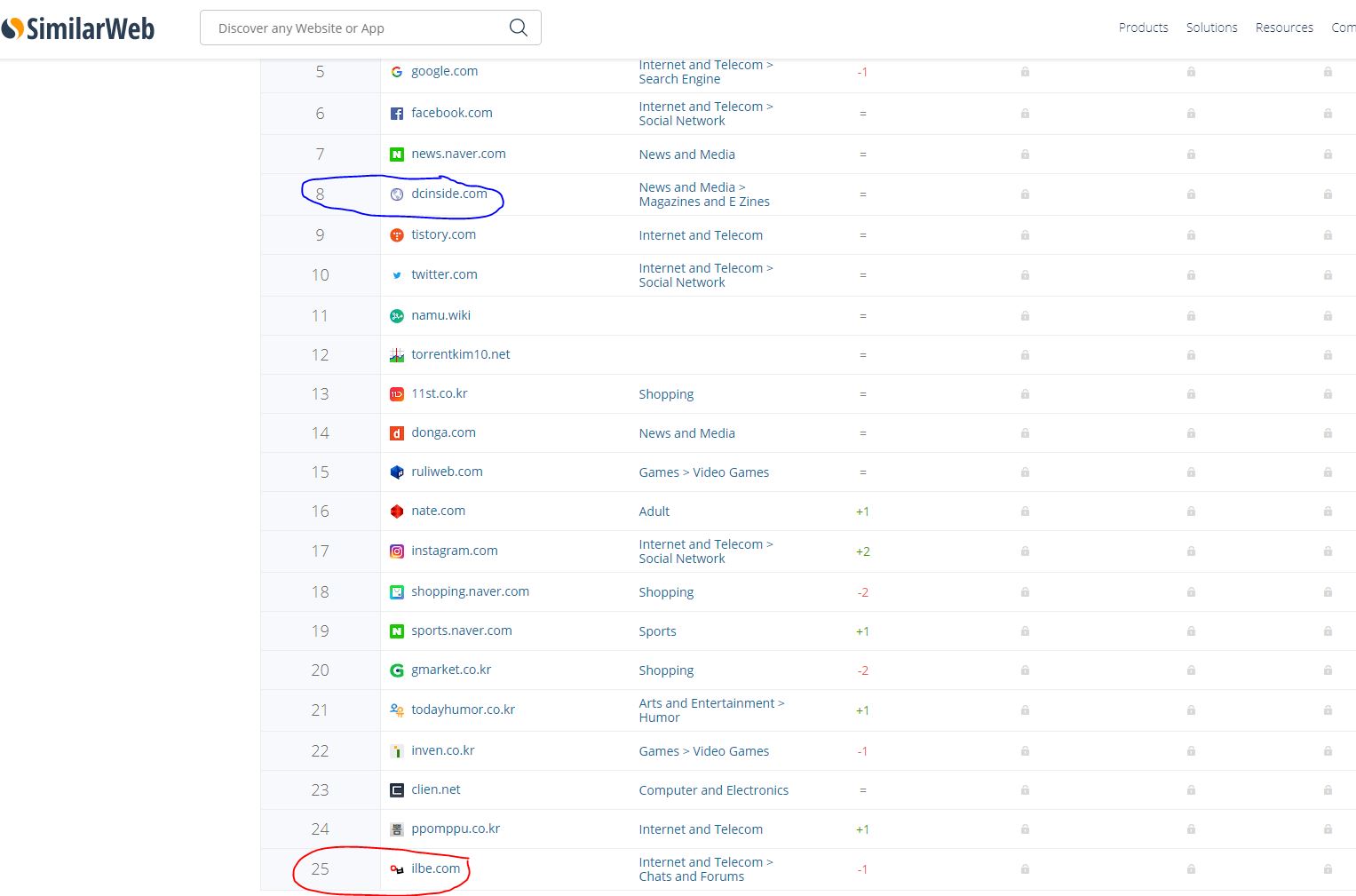Open the Resources menu
This screenshot has height=896, width=1356.
1283,28
